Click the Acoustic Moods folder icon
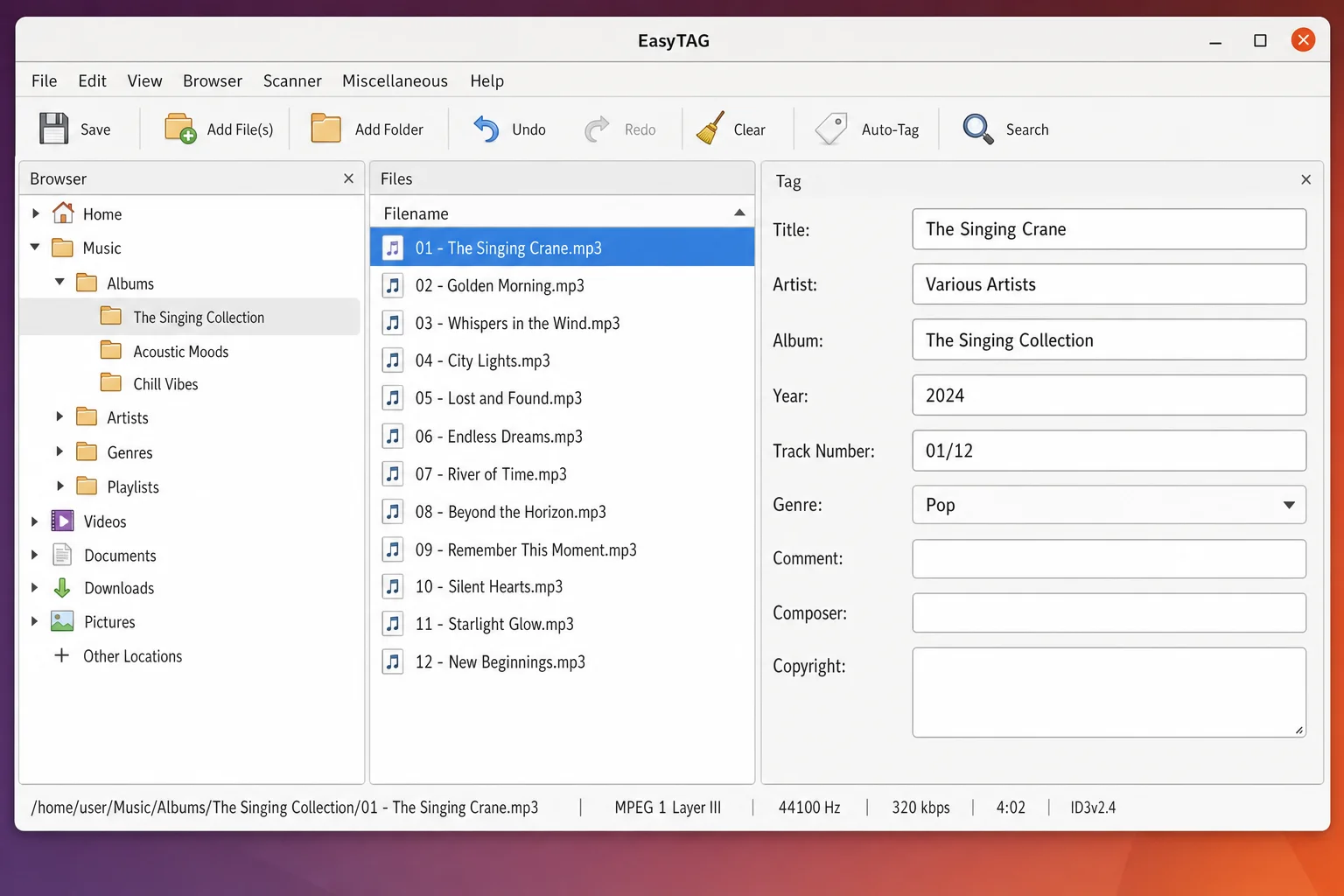The height and width of the screenshot is (896, 1344). pos(111,351)
